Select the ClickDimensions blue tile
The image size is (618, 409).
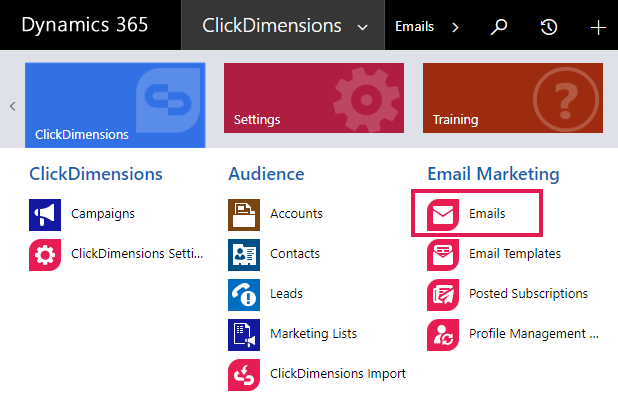point(115,105)
